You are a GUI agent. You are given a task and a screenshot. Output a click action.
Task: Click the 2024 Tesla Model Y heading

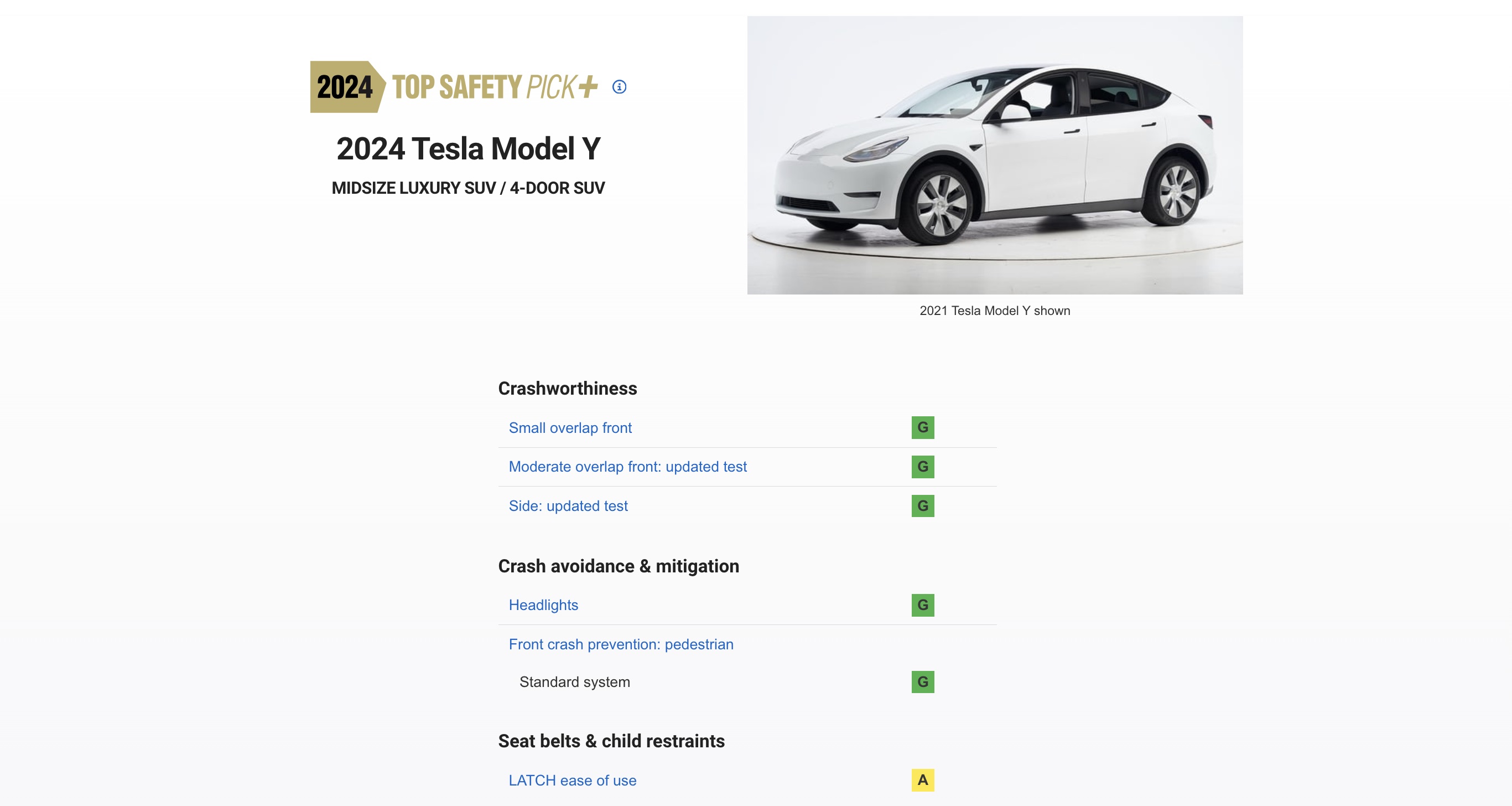click(469, 148)
